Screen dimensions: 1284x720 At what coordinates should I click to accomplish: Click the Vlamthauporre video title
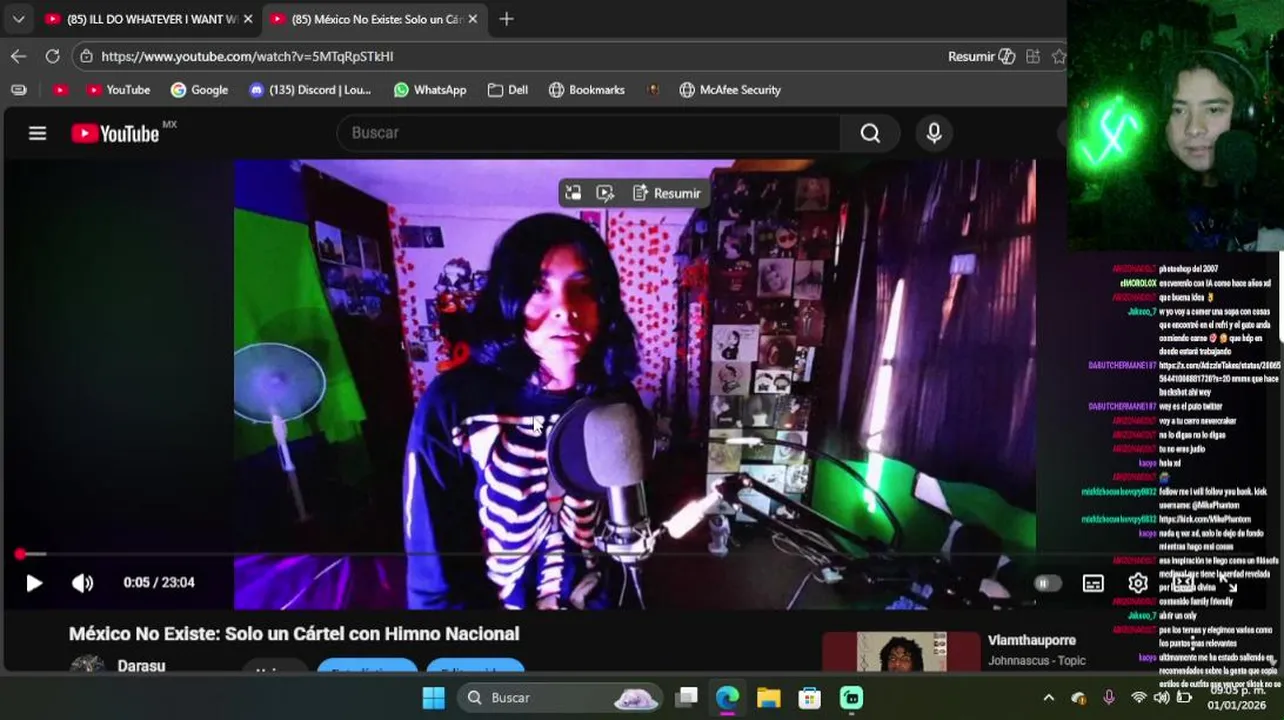click(x=1032, y=640)
